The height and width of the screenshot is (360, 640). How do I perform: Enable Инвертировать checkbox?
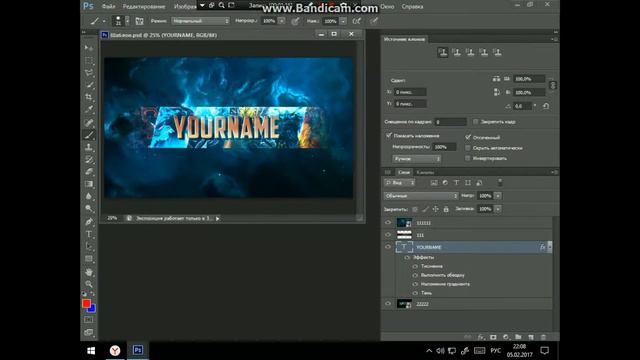pos(468,158)
